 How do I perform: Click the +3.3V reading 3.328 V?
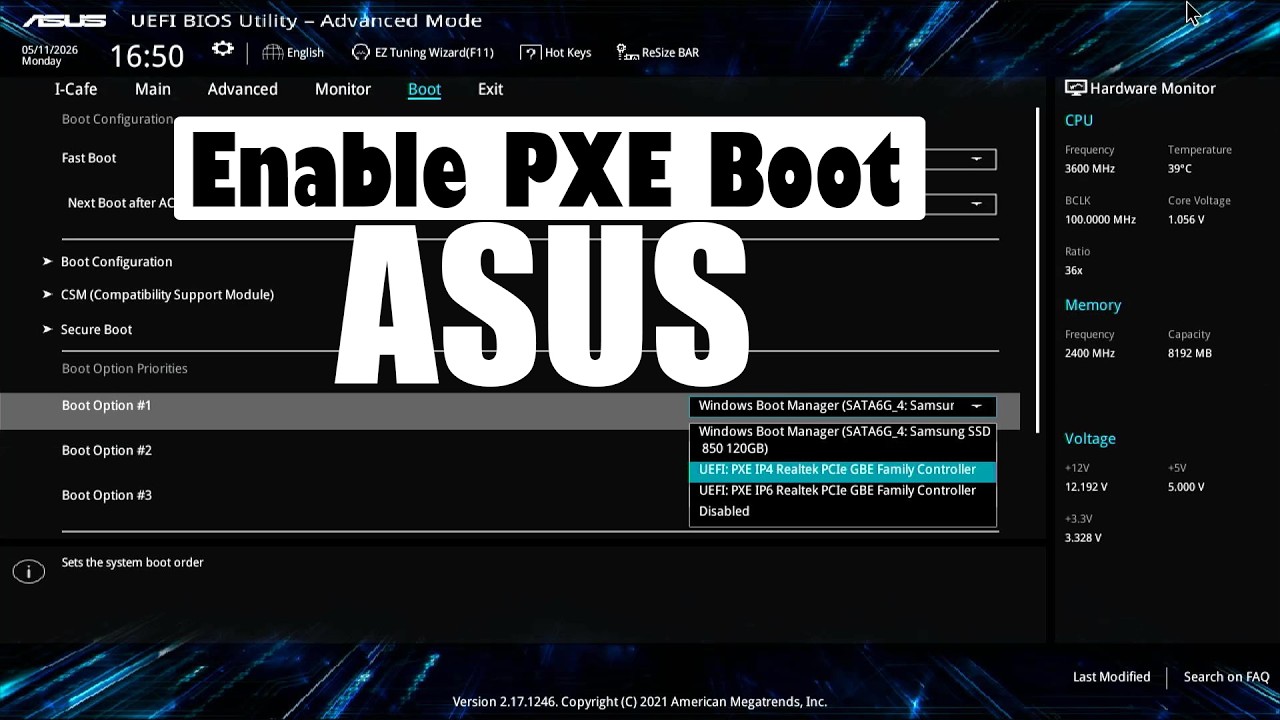[1083, 538]
